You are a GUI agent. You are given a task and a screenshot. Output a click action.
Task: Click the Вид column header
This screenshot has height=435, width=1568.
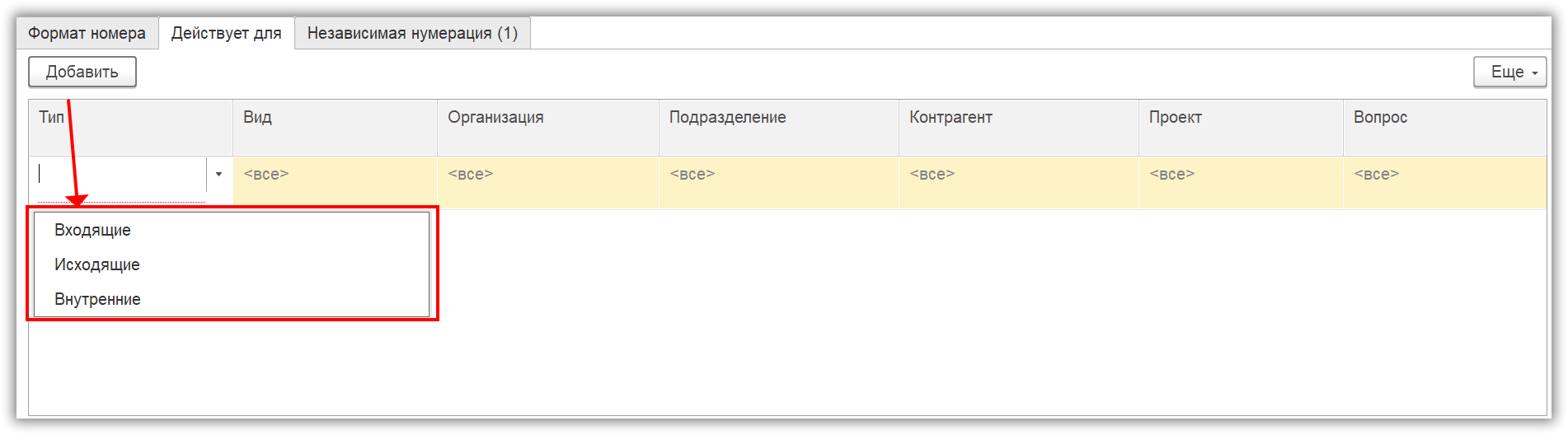coord(334,118)
